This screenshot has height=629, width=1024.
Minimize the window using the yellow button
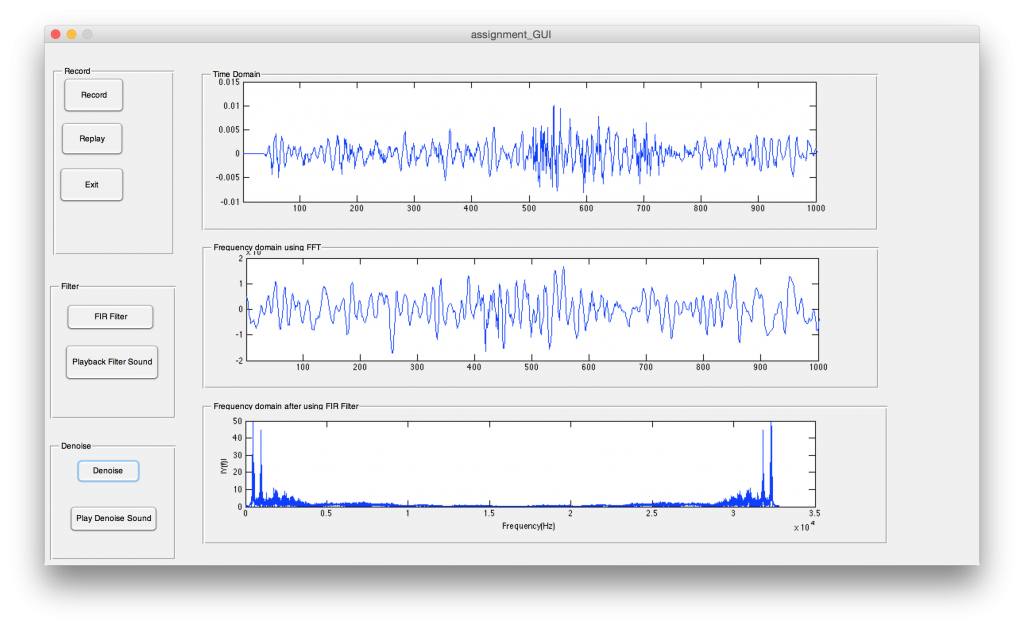coord(71,34)
